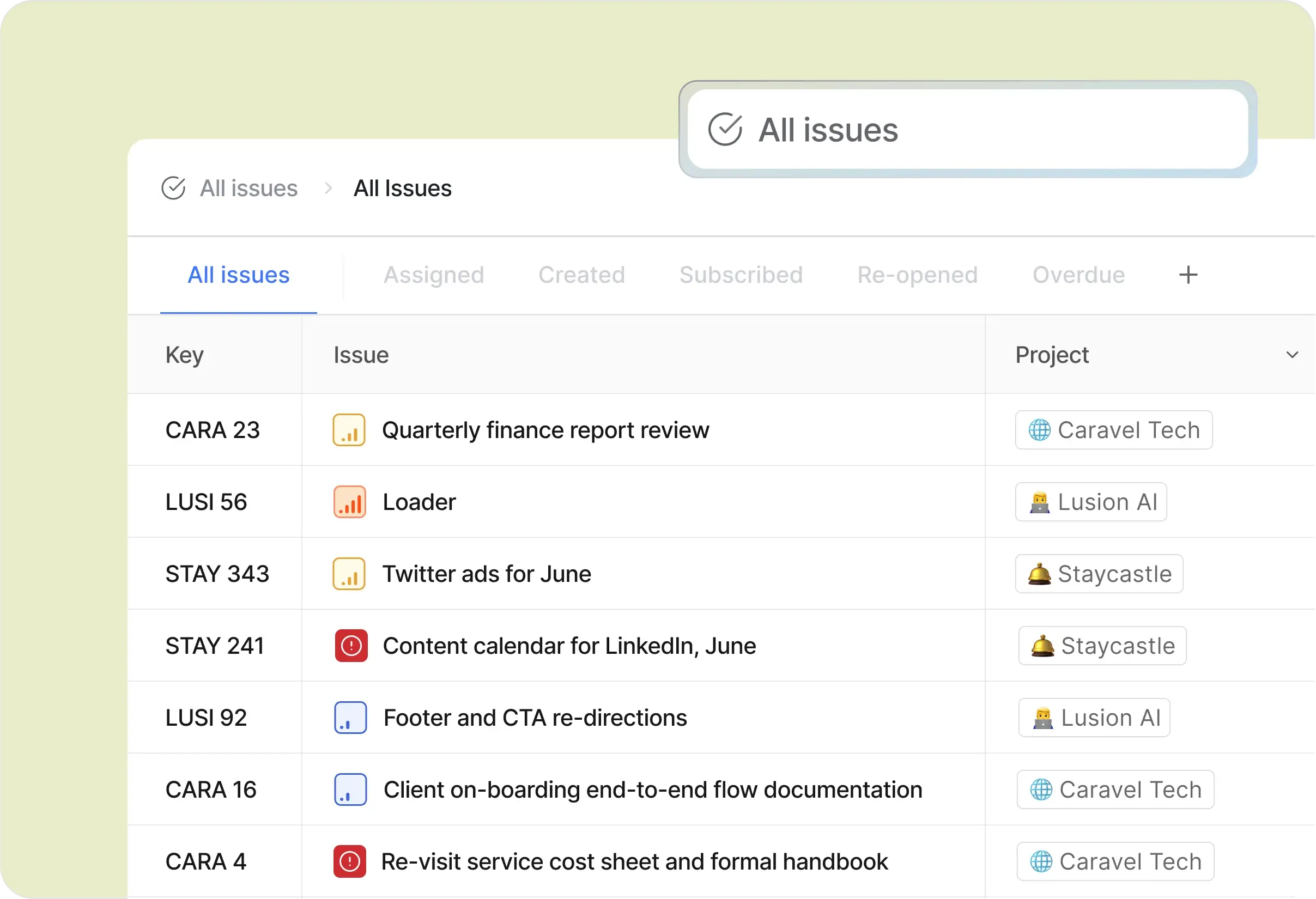Click low priority icon on Footer and CTA re-directions
The width and height of the screenshot is (1316, 899).
point(350,717)
